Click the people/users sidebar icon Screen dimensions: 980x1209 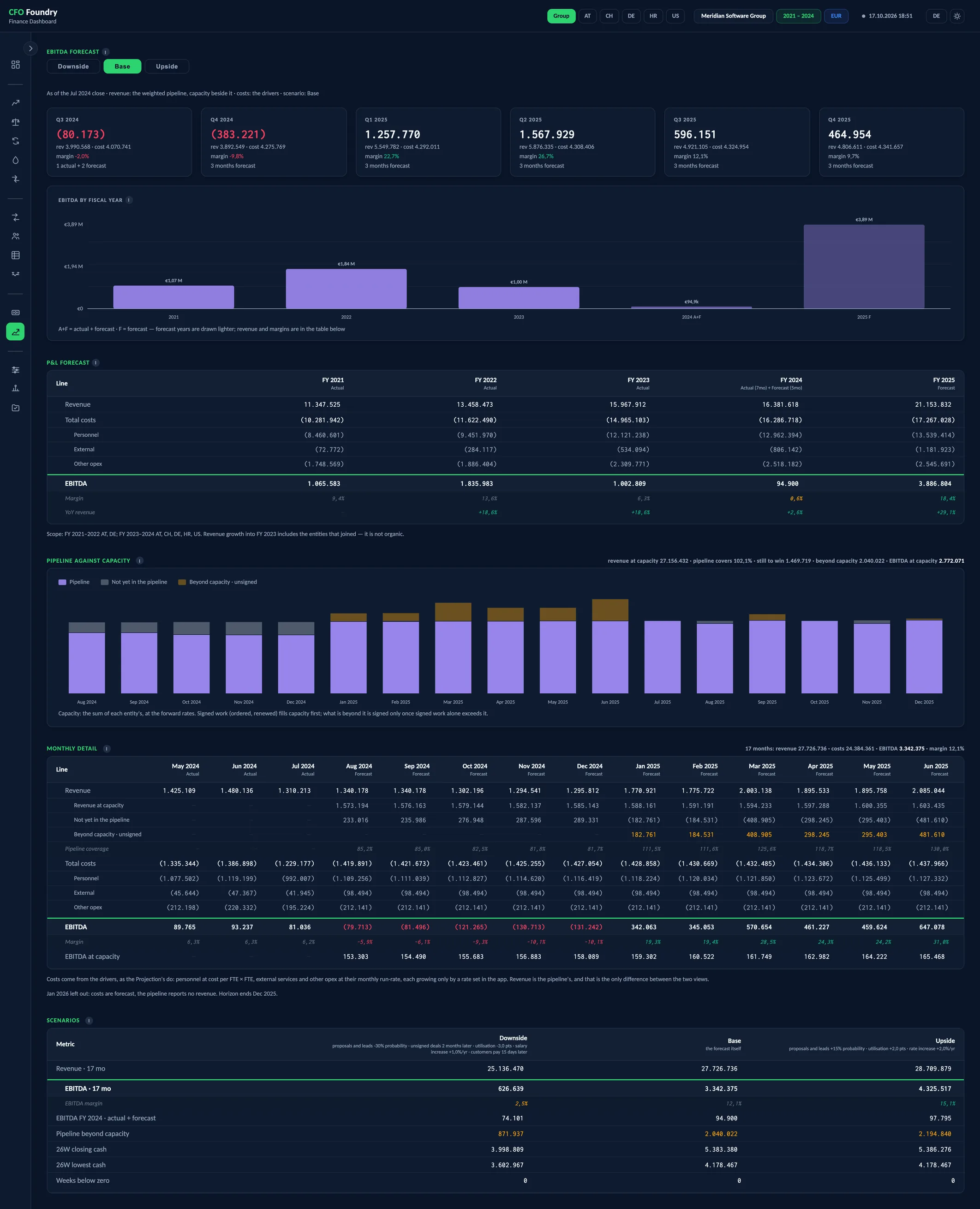tap(15, 236)
